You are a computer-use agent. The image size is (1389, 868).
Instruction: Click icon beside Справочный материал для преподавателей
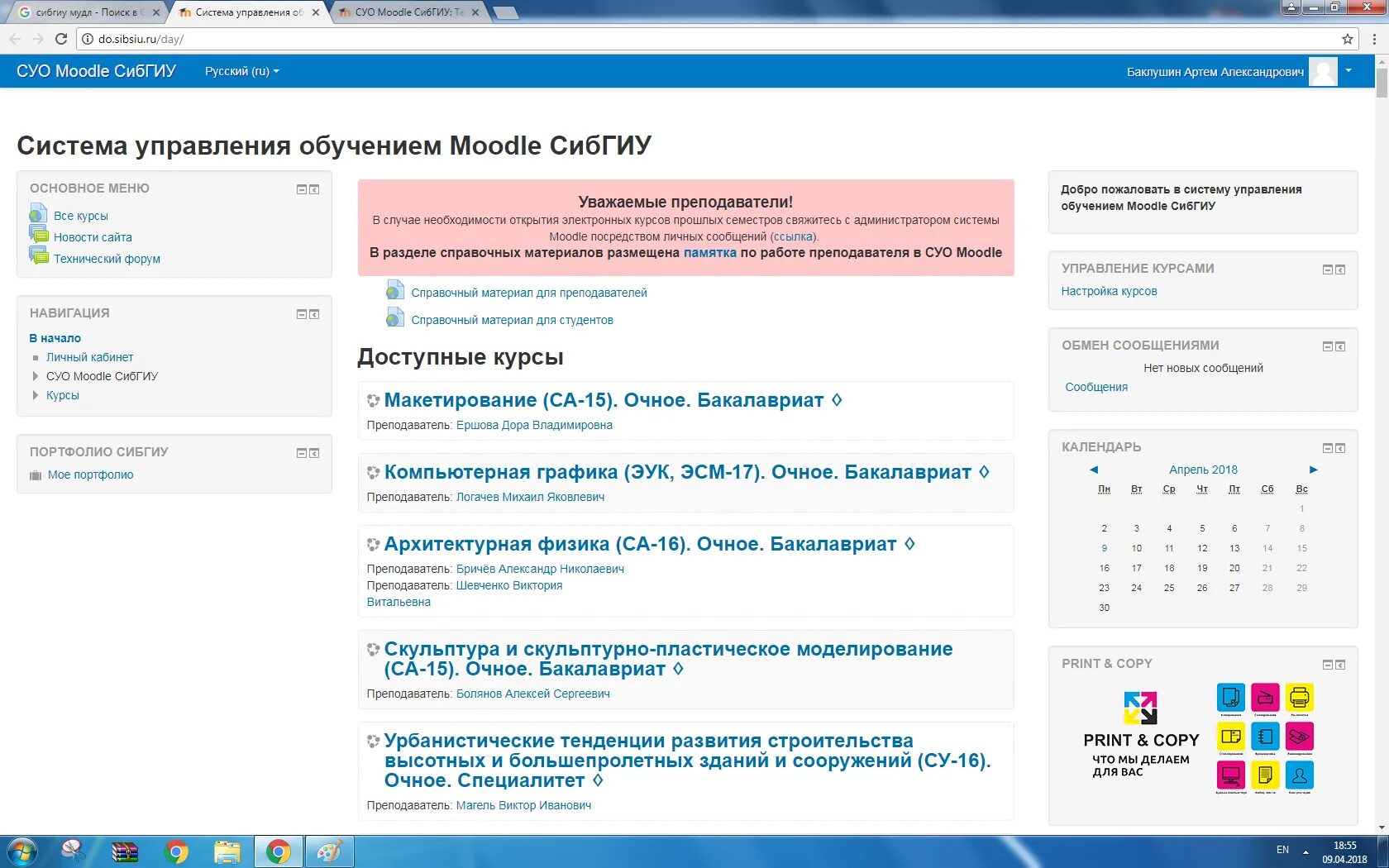point(395,291)
